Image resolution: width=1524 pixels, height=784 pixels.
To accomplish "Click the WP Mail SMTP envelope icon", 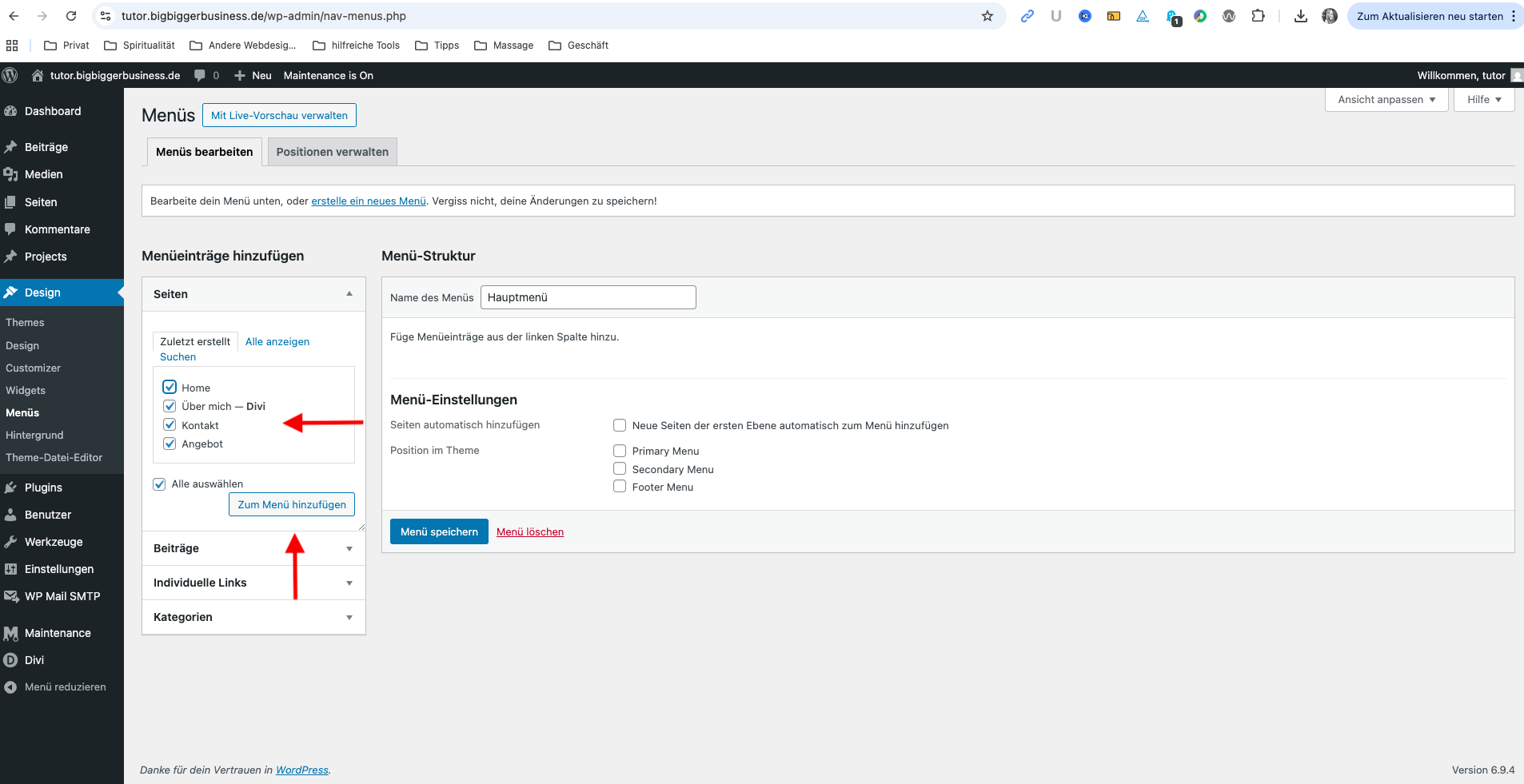I will (10, 596).
